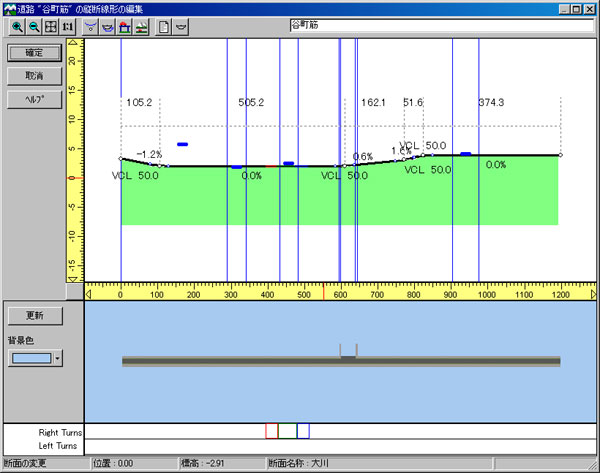Click the Right Turns row label

tap(60, 432)
